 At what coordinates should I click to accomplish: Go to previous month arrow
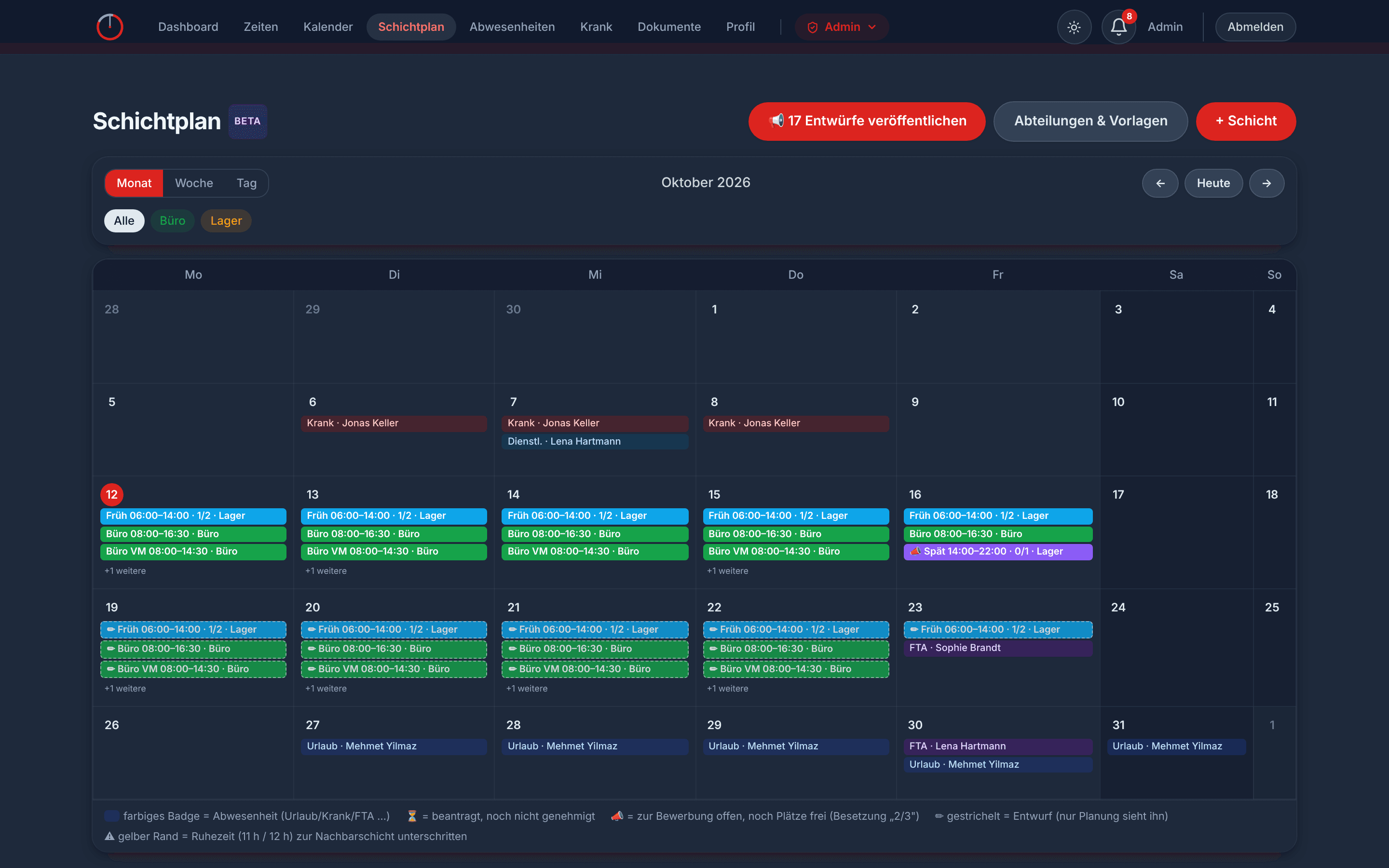(x=1160, y=183)
